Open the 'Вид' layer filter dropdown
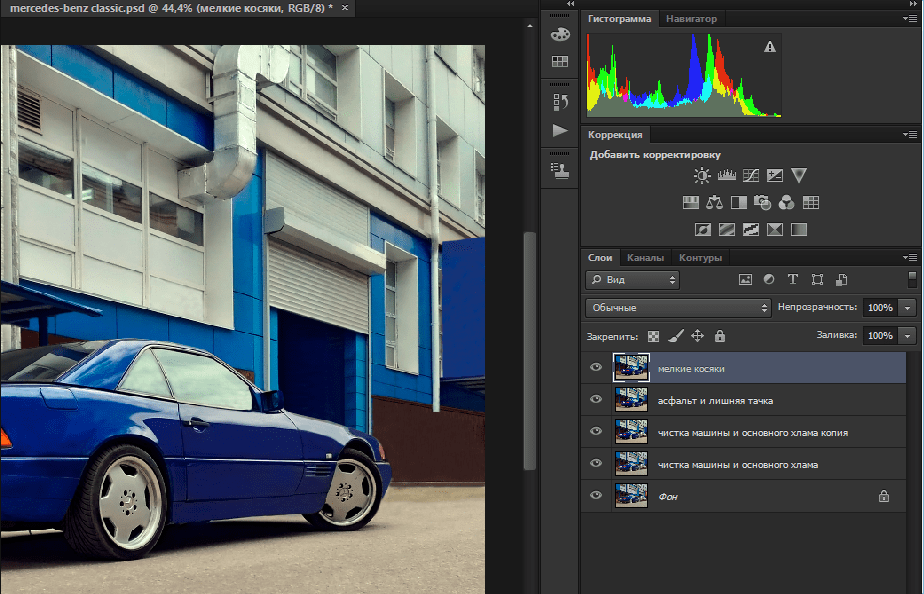 pyautogui.click(x=632, y=280)
